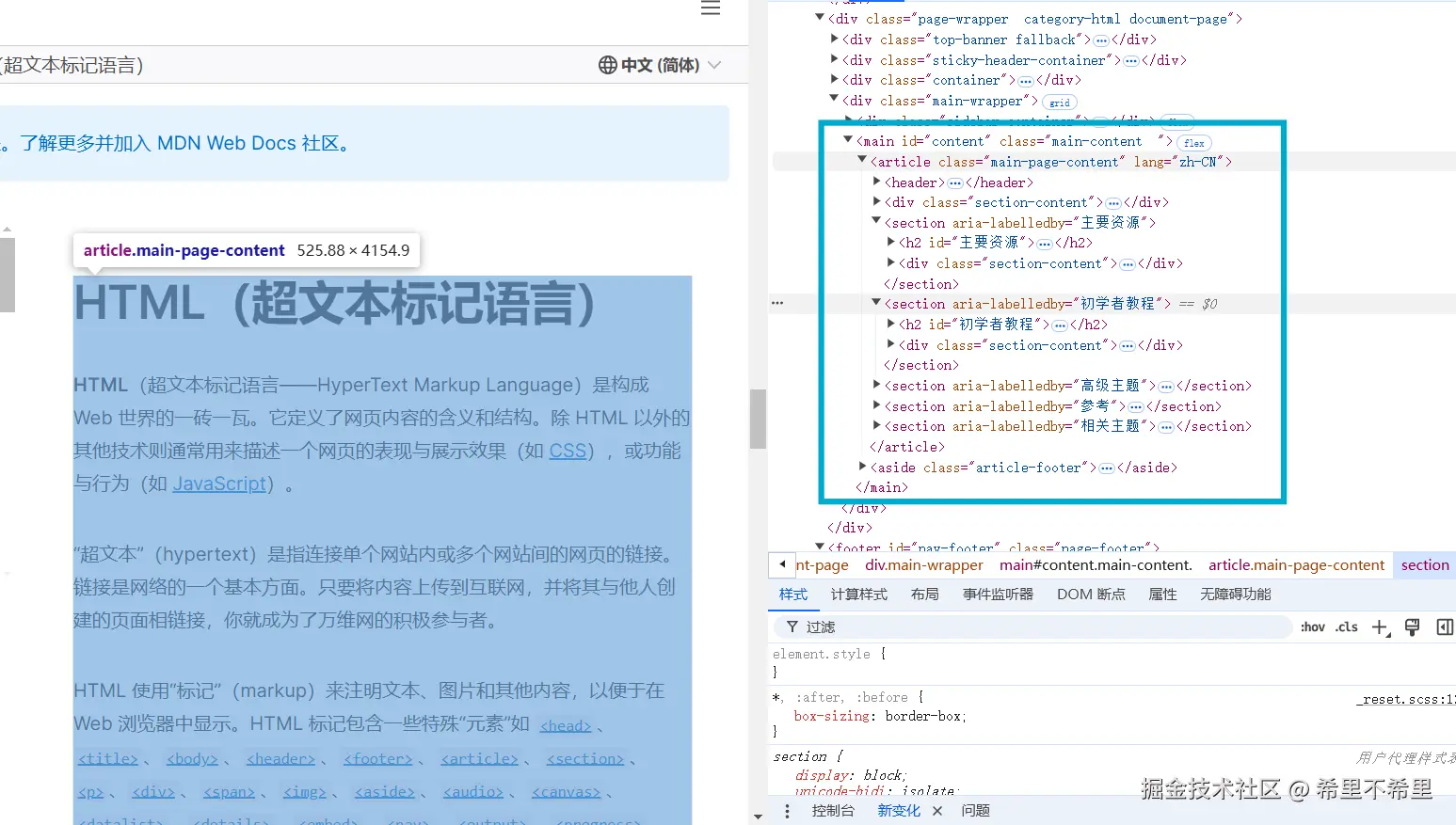Viewport: 1456px width, 825px height.
Task: Open the <body> element link
Action: [x=192, y=758]
